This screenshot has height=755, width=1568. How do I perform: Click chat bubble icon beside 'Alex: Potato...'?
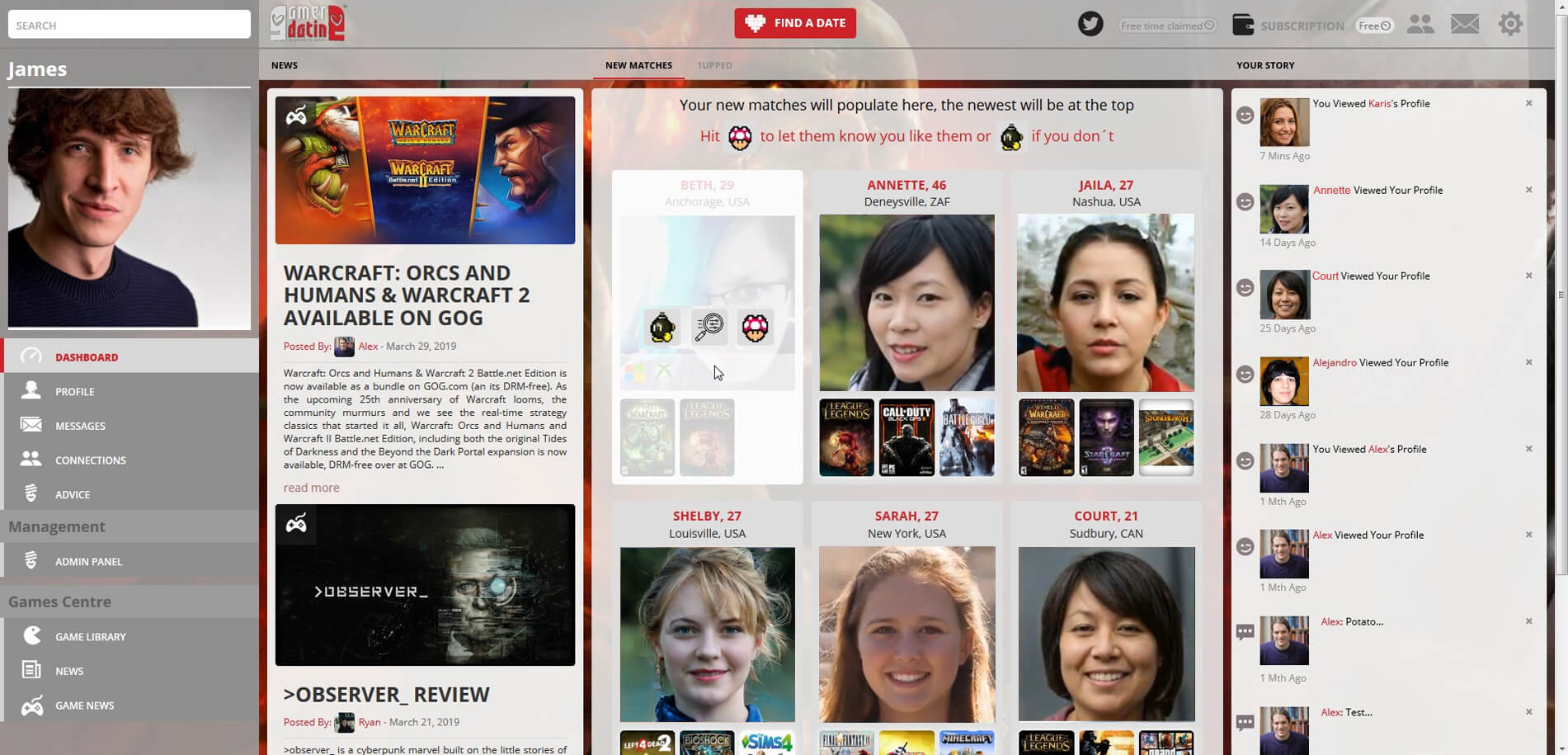tap(1245, 633)
